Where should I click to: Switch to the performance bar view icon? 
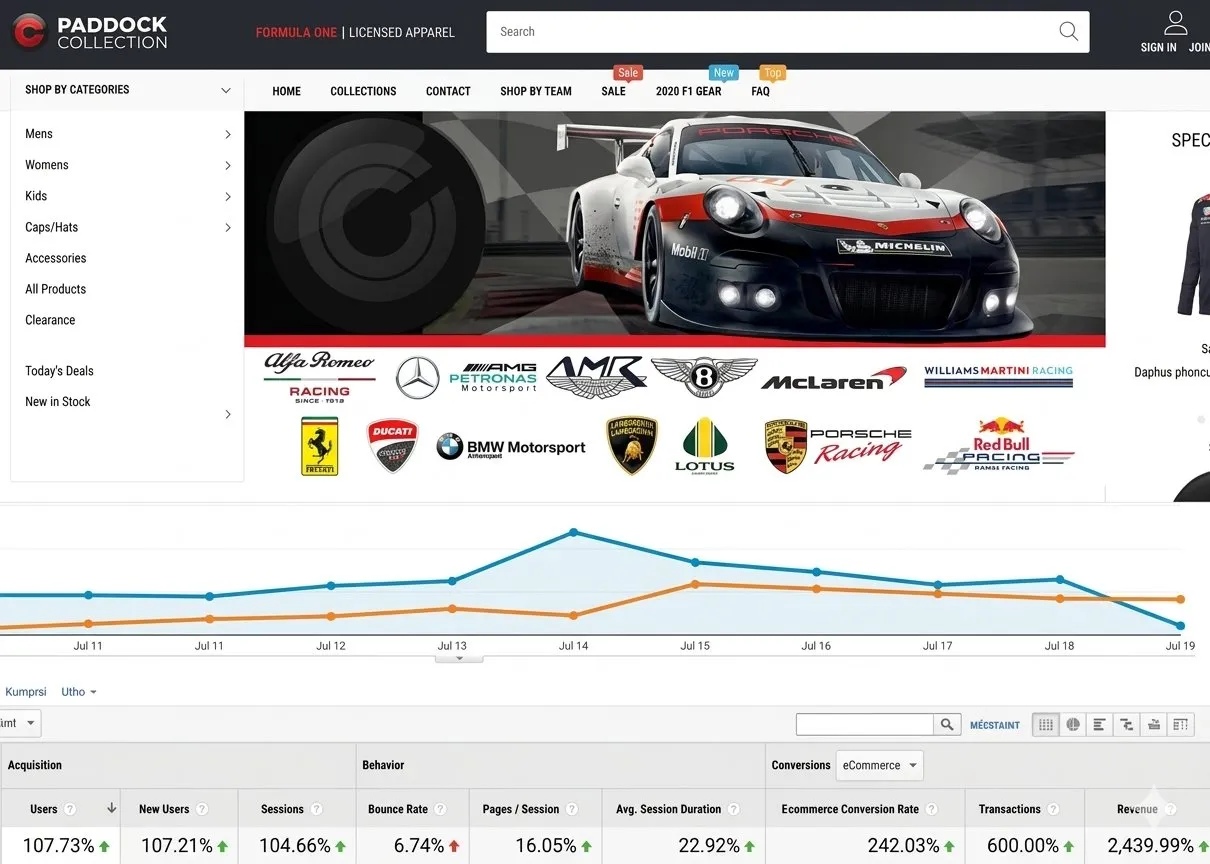coord(1100,725)
